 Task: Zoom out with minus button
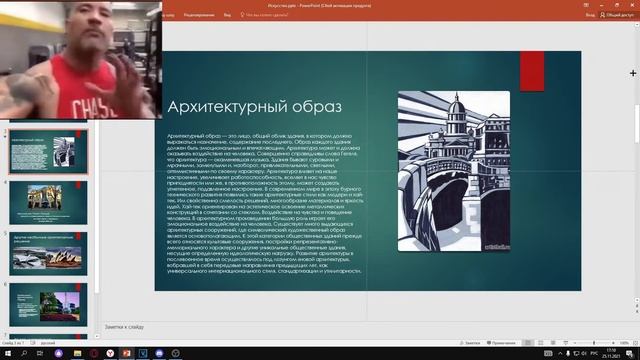[575, 343]
